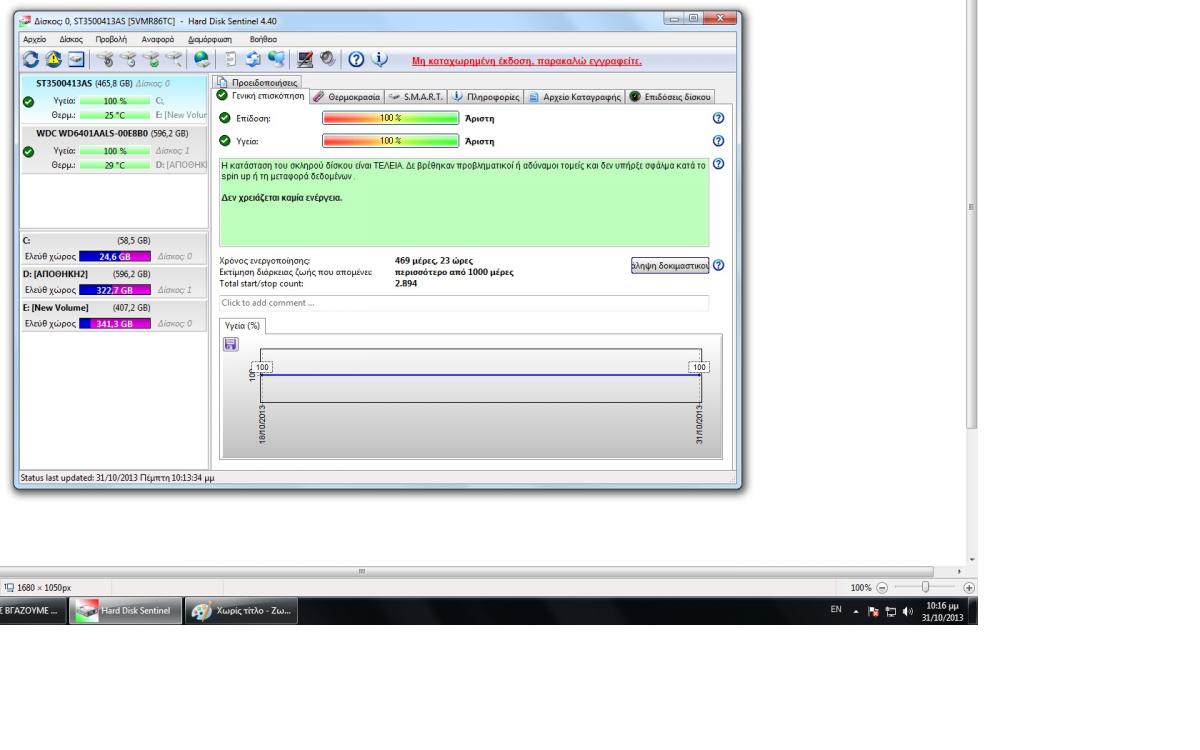The image size is (1200, 750).
Task: Select the Γενική επισκόπηση tab
Action: pos(260,96)
